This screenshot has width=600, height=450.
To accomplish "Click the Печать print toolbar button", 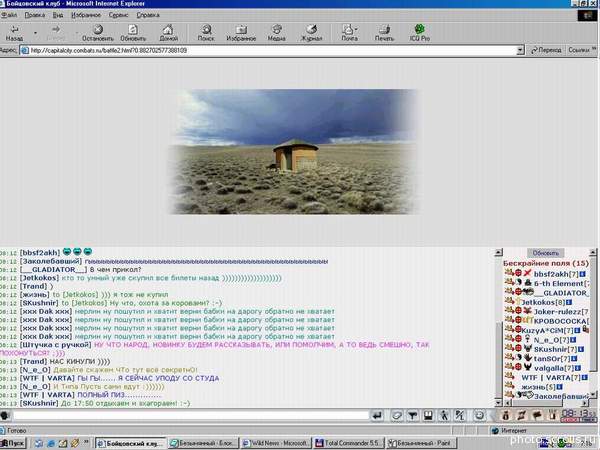I will [x=384, y=33].
